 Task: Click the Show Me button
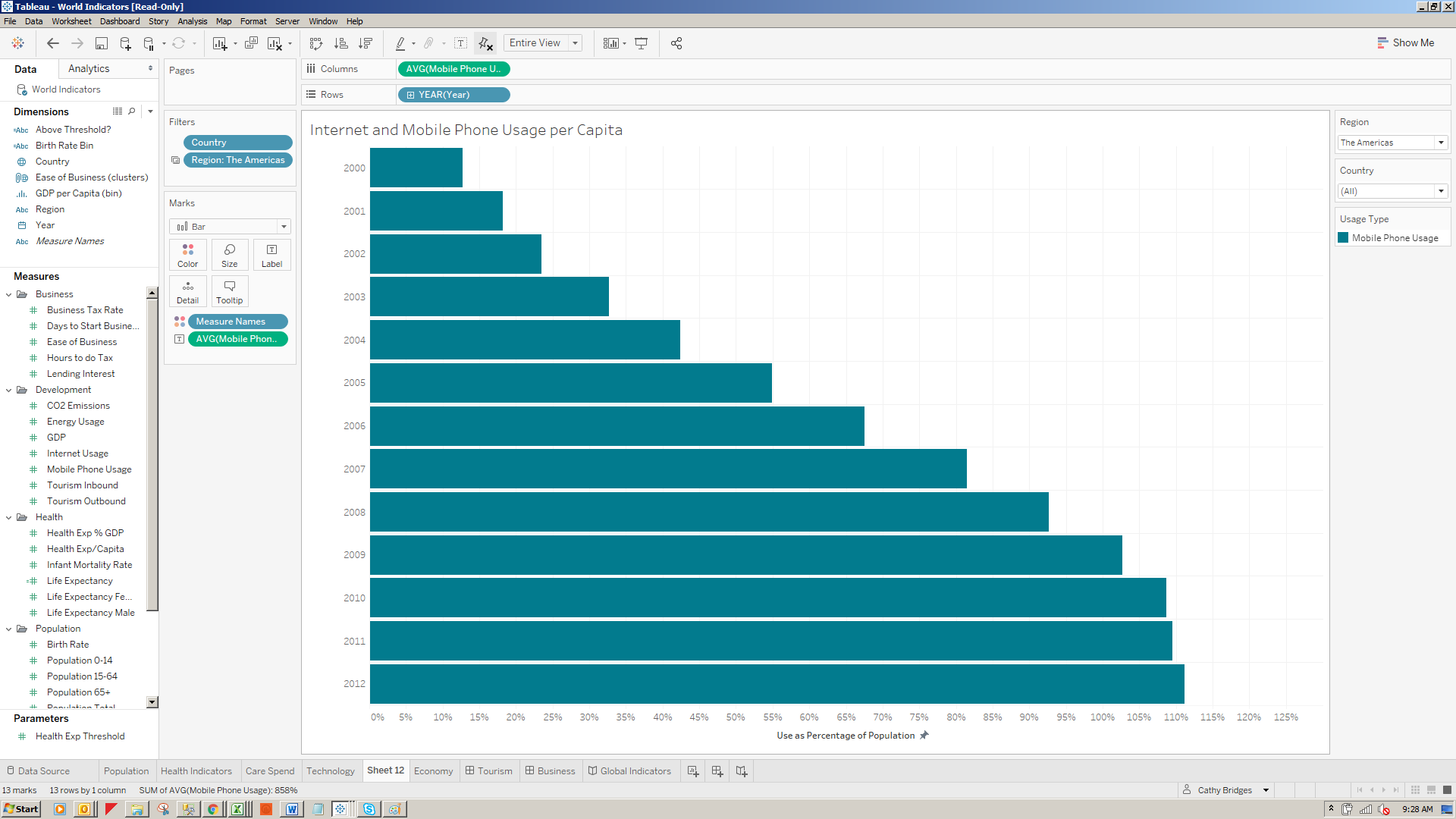[x=1406, y=42]
